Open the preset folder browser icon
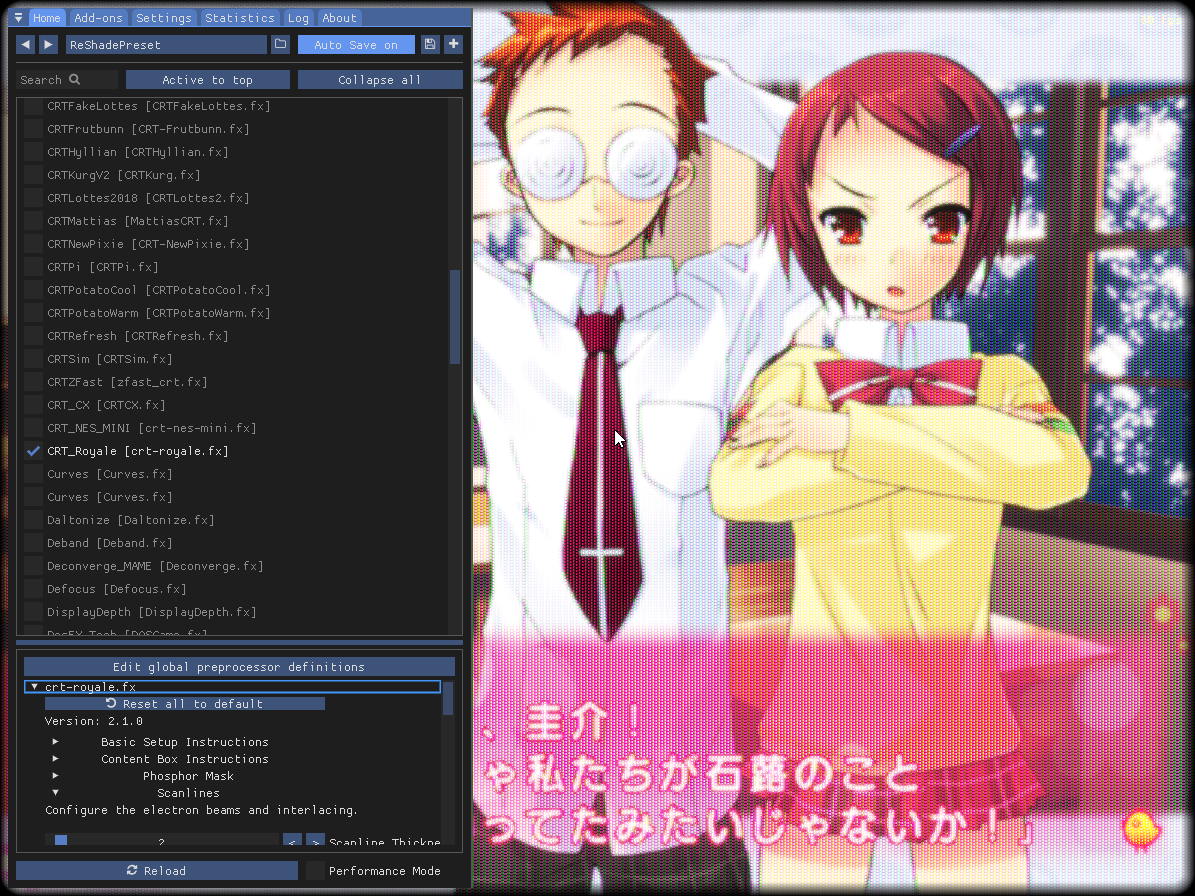 280,44
